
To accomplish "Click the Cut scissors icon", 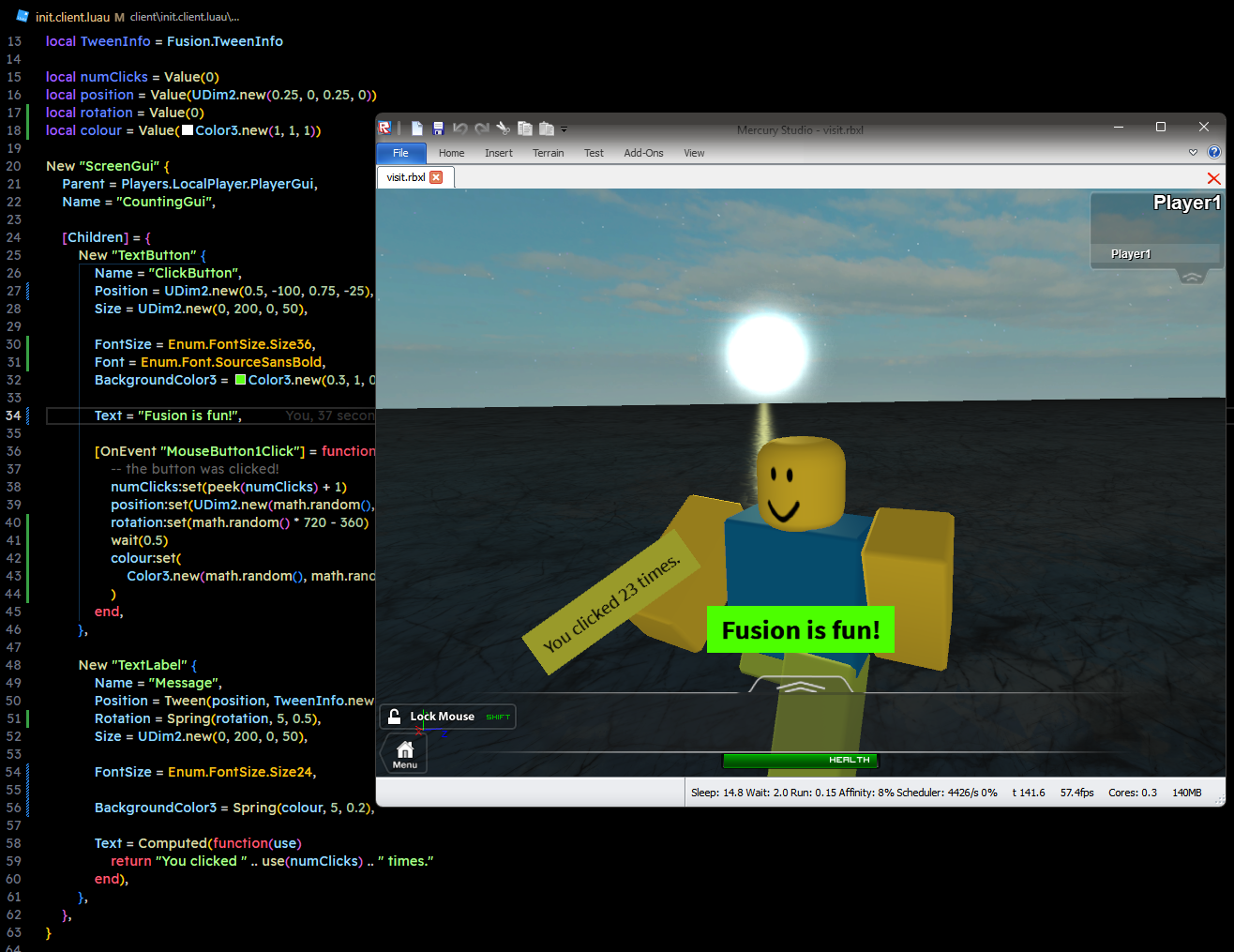I will click(x=504, y=128).
